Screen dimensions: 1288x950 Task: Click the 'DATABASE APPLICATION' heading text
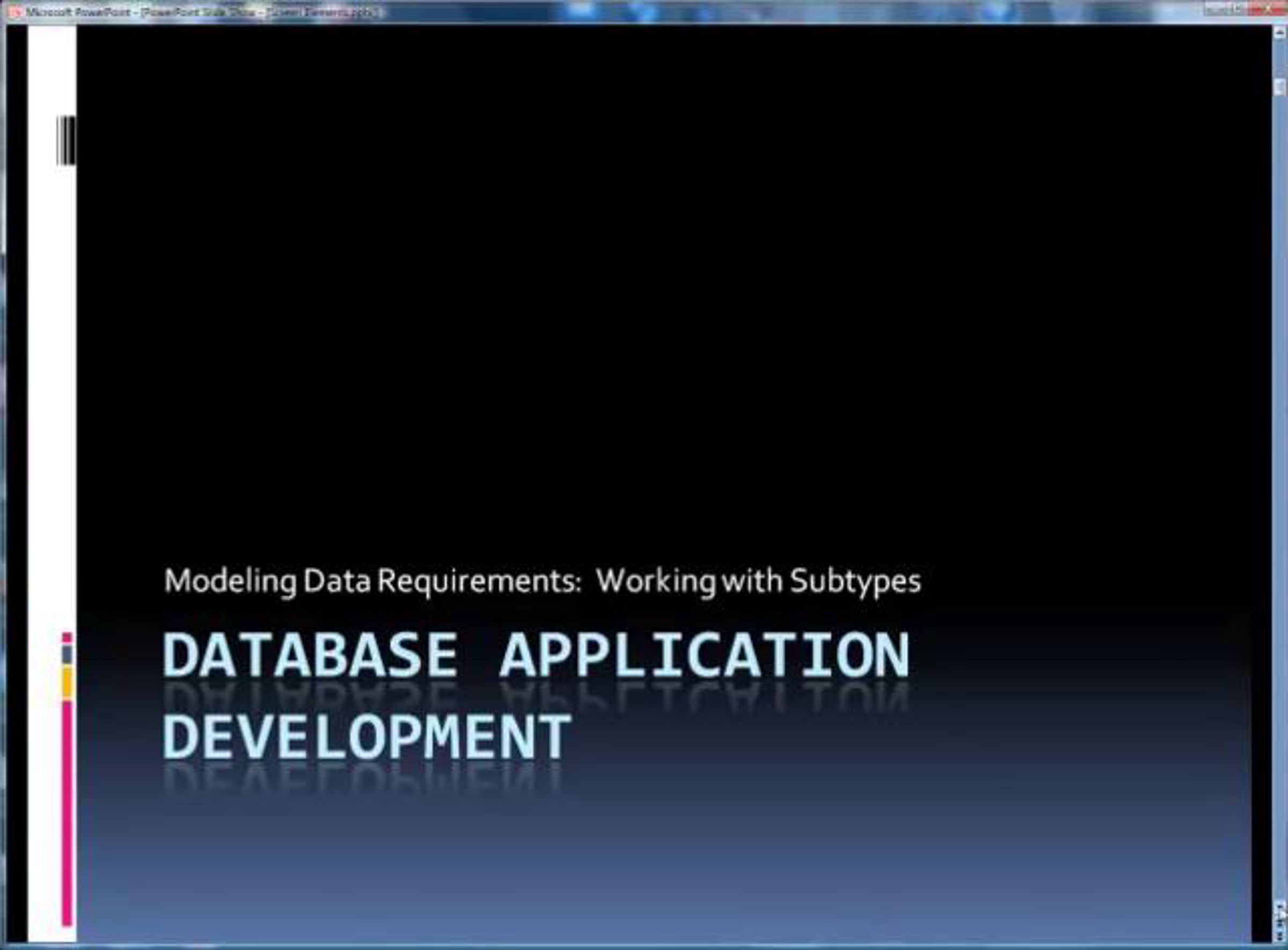[x=536, y=655]
